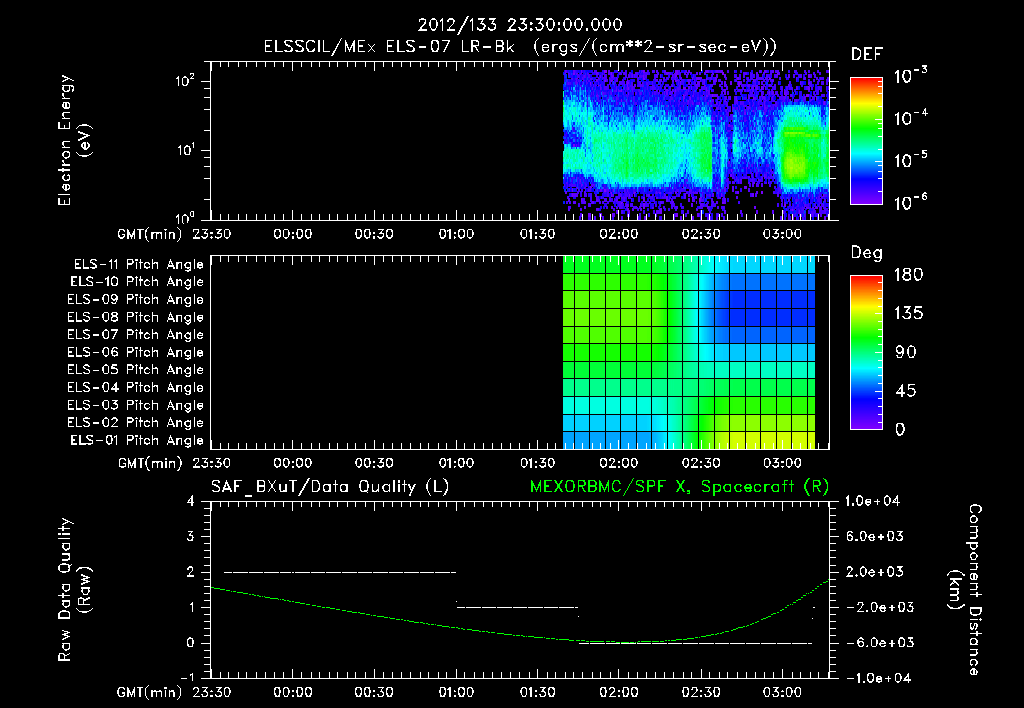Viewport: 1024px width, 708px height.
Task: Select the Component Distance (km) axis label
Action: (965, 590)
